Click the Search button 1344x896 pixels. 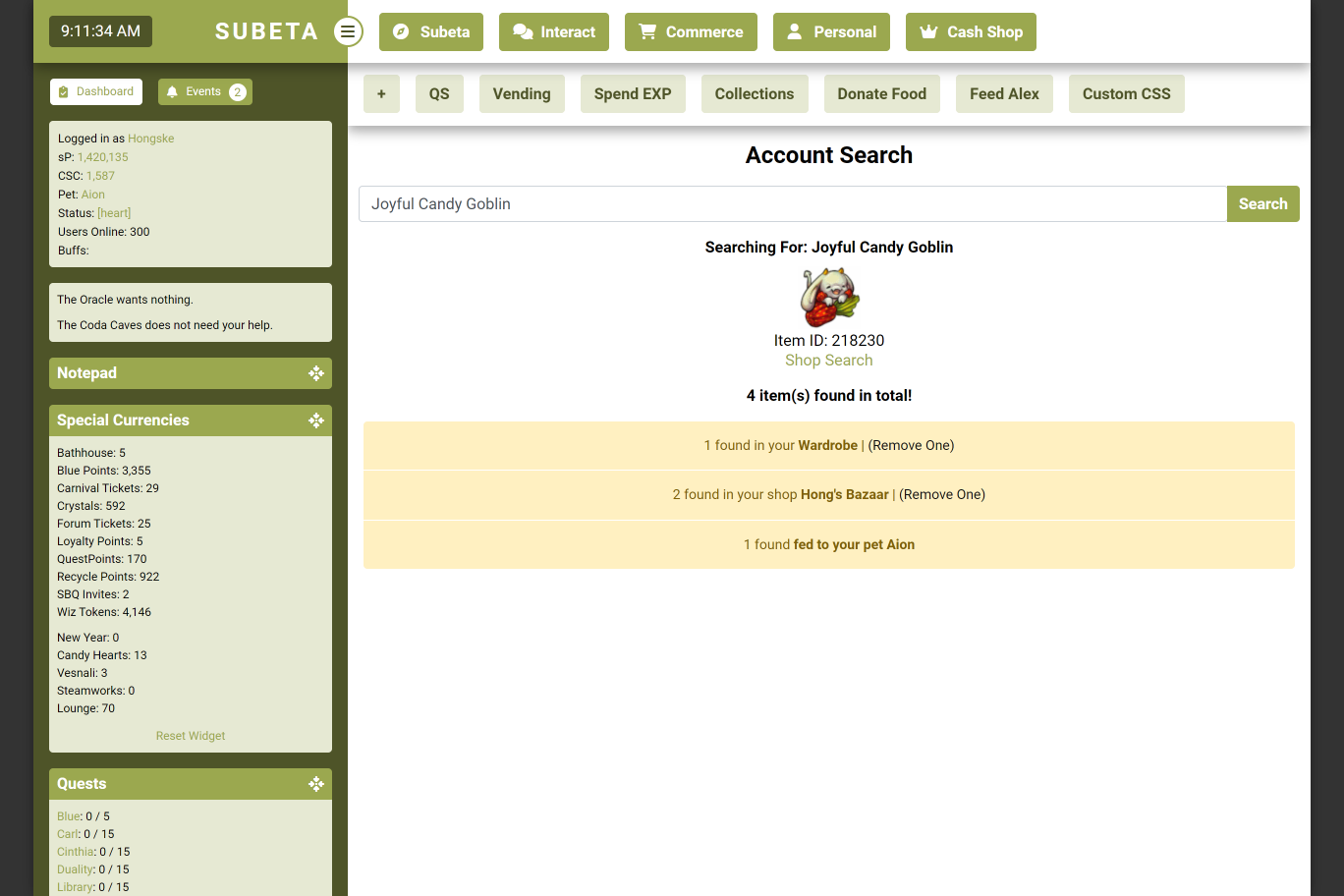click(1262, 204)
